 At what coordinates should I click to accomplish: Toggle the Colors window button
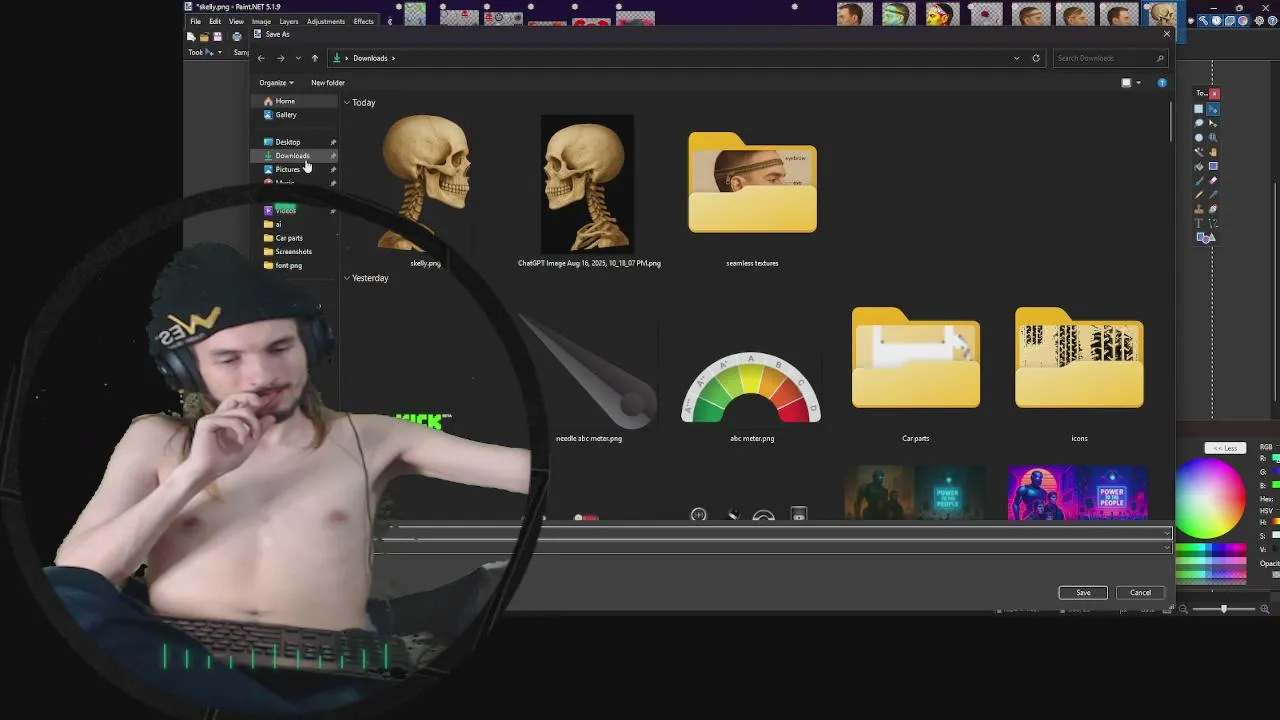[x=1243, y=20]
